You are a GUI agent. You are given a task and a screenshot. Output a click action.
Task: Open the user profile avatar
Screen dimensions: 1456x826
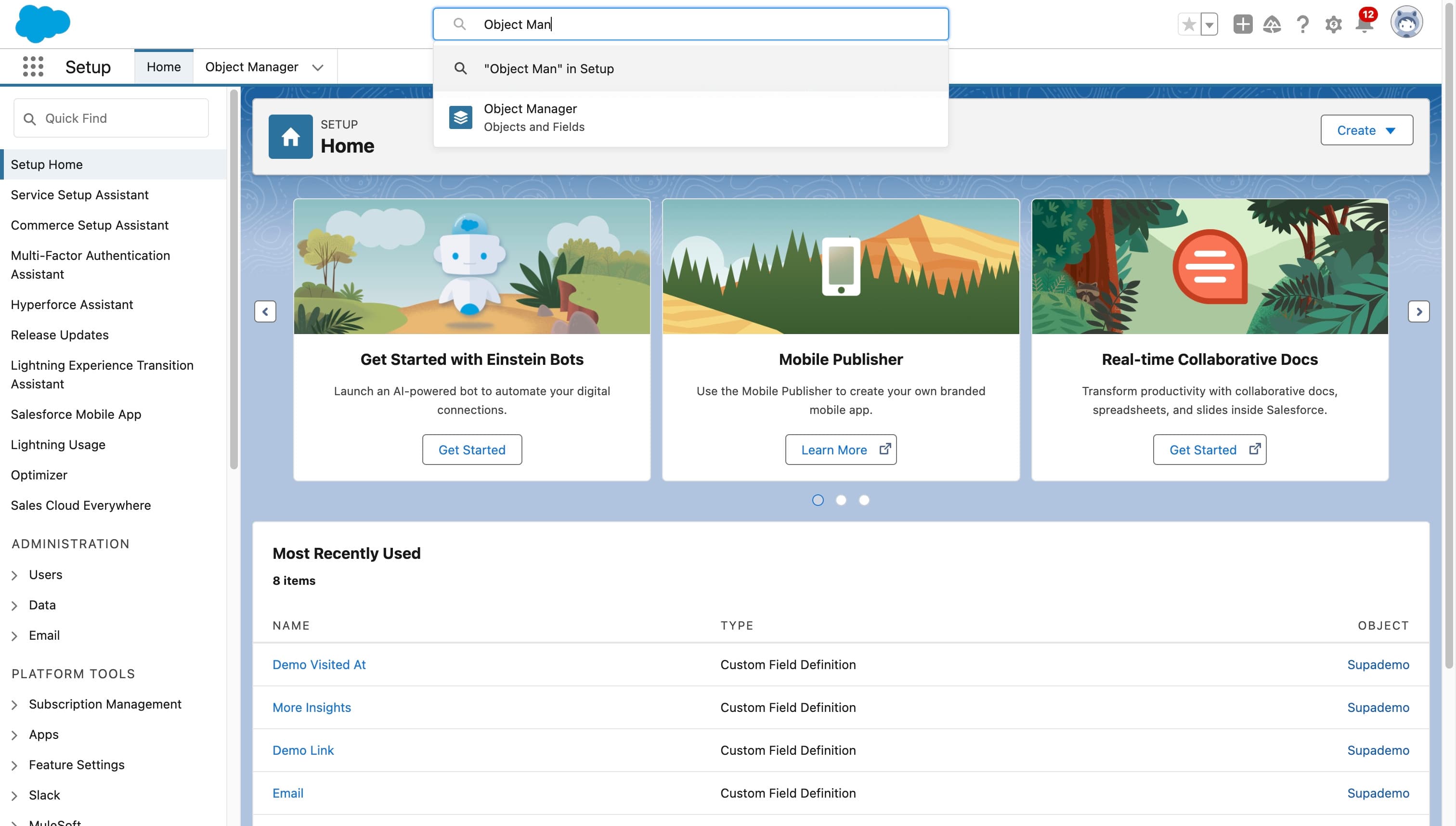tap(1406, 23)
